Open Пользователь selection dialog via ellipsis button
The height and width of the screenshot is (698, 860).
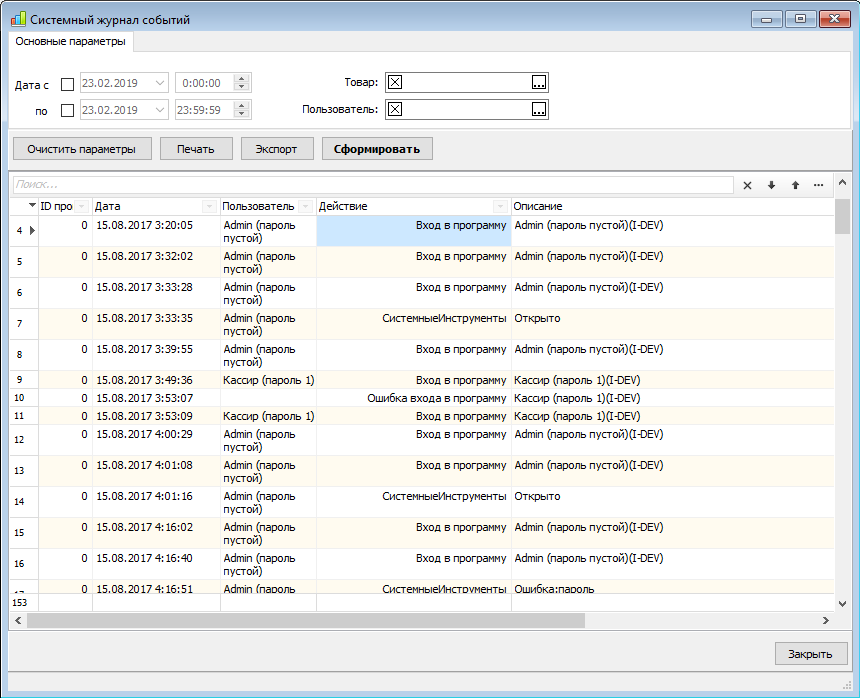(x=539, y=109)
